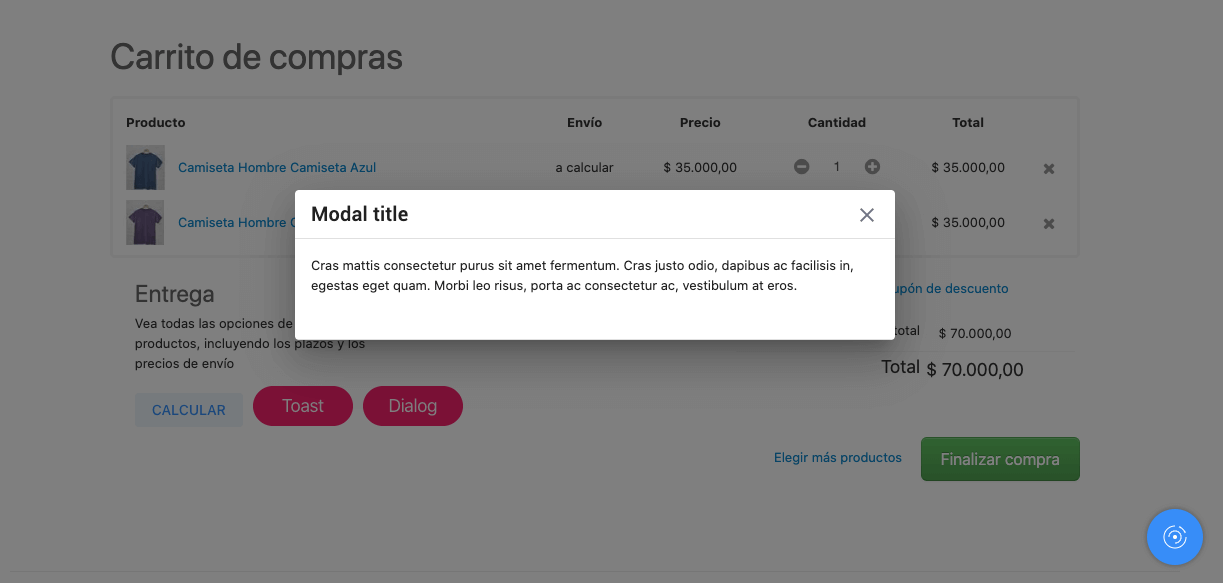Open the purple T-shirt product thumbnail
Image resolution: width=1223 pixels, height=583 pixels.
145,222
